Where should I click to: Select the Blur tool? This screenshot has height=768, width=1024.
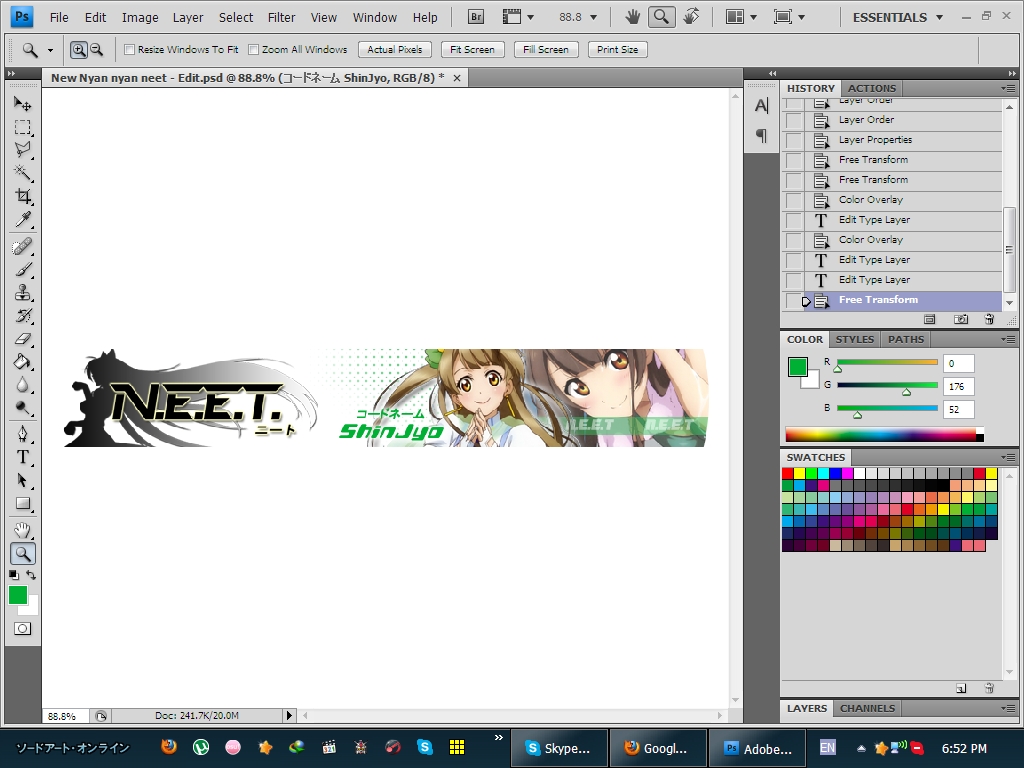pyautogui.click(x=23, y=385)
